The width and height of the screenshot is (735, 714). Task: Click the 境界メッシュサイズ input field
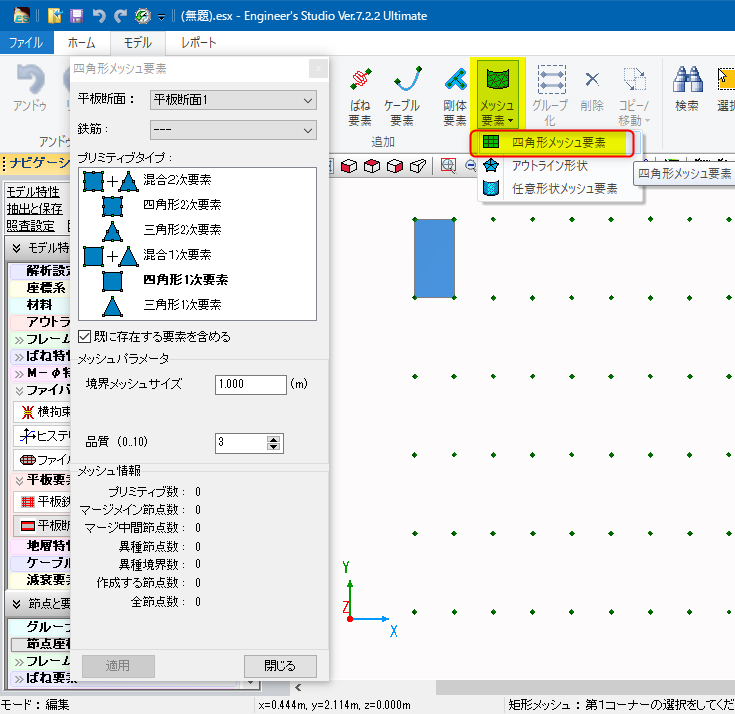pyautogui.click(x=250, y=384)
